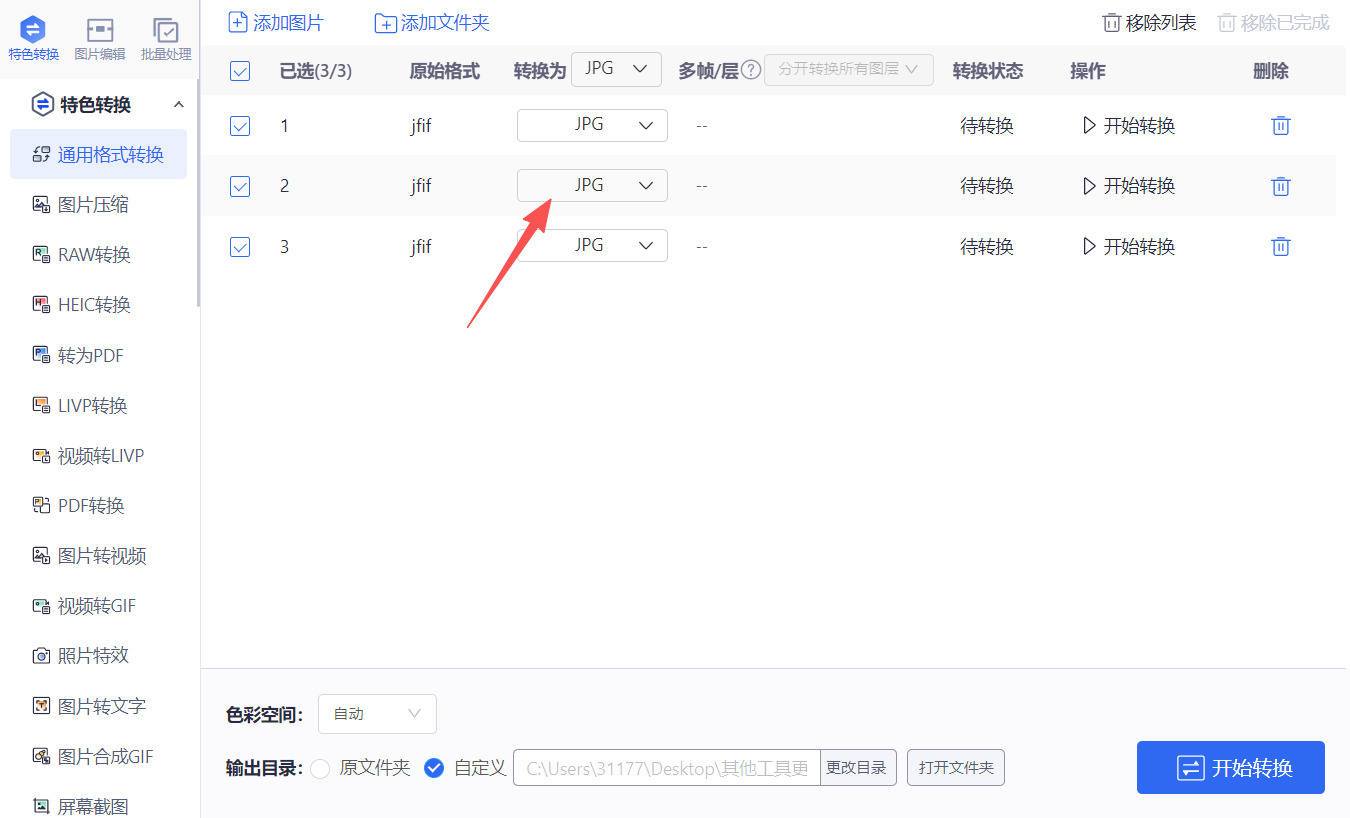The height and width of the screenshot is (818, 1350).
Task: Click the 添加图片 plus icon
Action: point(238,22)
